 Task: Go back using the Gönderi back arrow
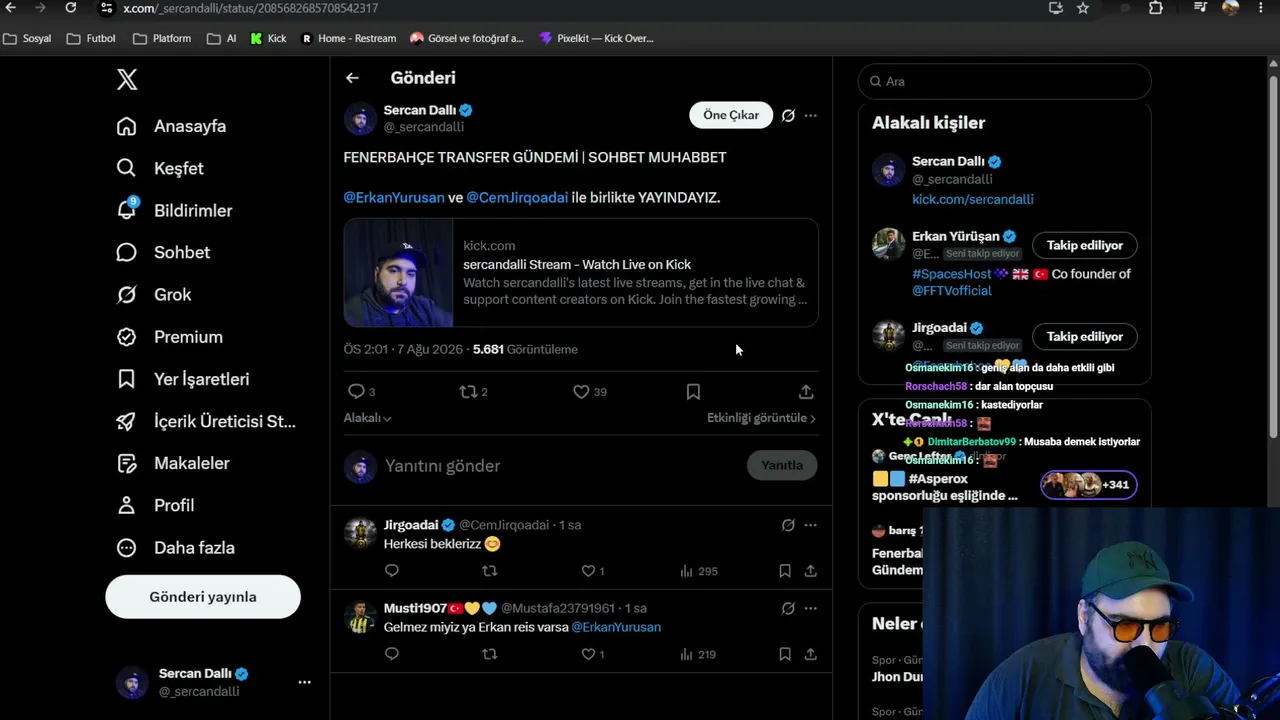click(x=352, y=78)
